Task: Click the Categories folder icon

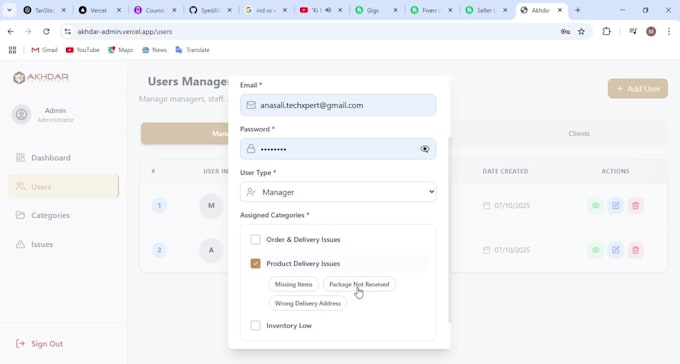Action: (x=20, y=215)
